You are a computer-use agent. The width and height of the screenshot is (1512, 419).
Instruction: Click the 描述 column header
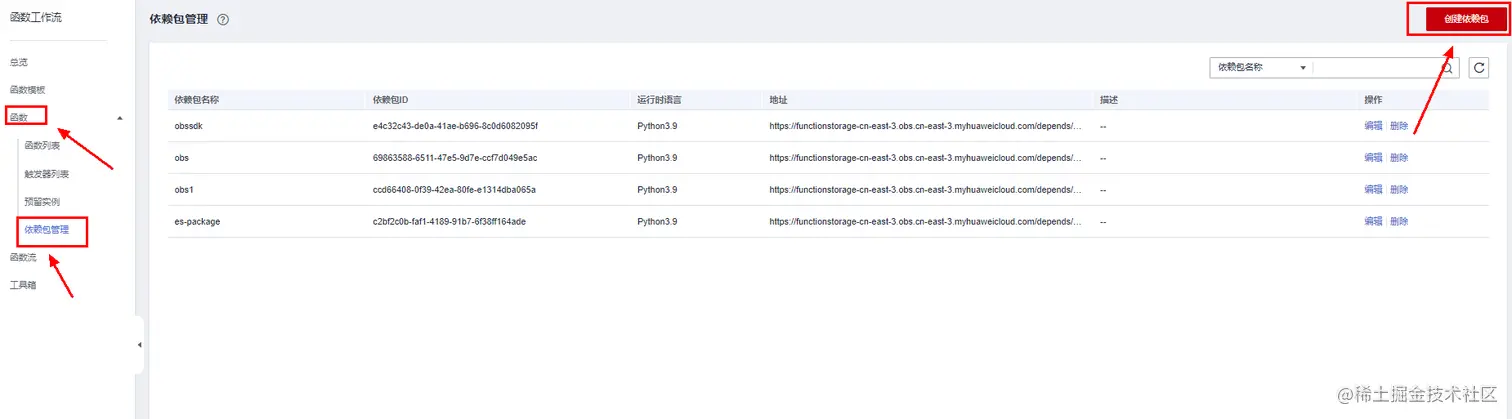pyautogui.click(x=1109, y=100)
